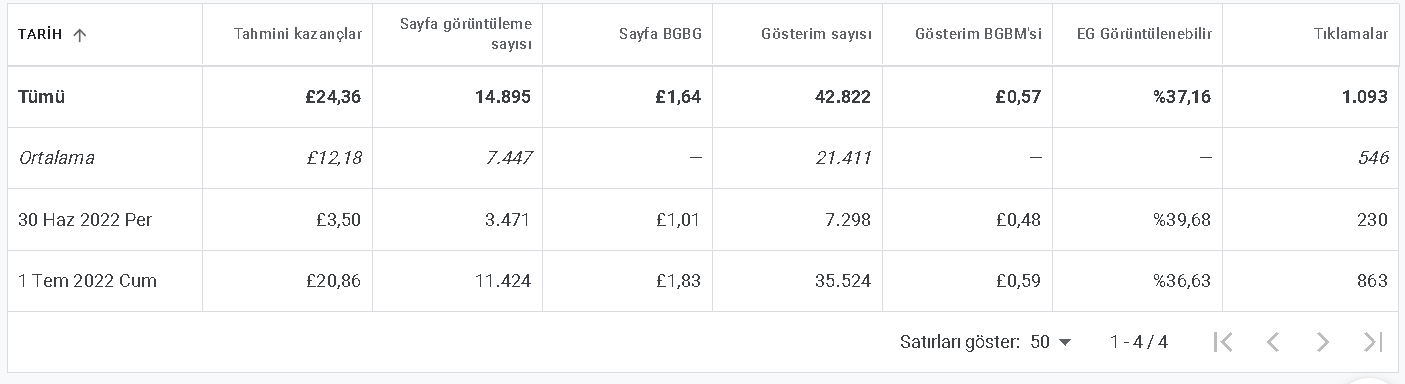Click the Ortalama average row label
This screenshot has height=384, width=1405.
pyautogui.click(x=56, y=158)
